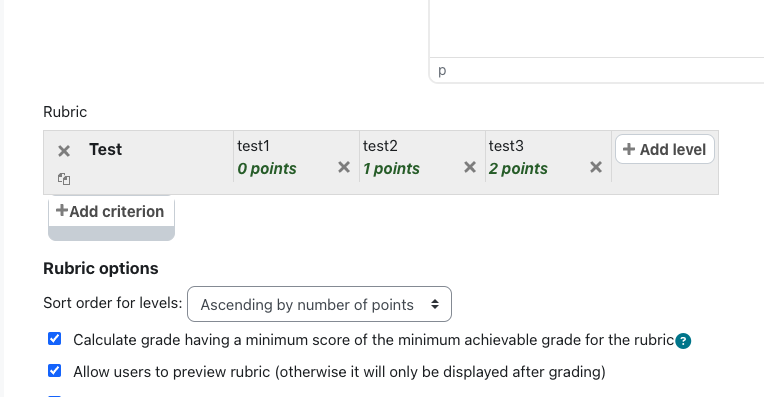Add a new criterion to rubric
This screenshot has height=397, width=764.
tap(111, 211)
